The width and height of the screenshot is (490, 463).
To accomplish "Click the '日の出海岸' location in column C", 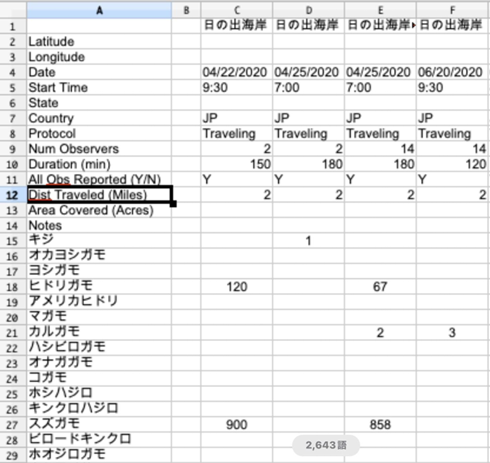I will click(x=237, y=26).
